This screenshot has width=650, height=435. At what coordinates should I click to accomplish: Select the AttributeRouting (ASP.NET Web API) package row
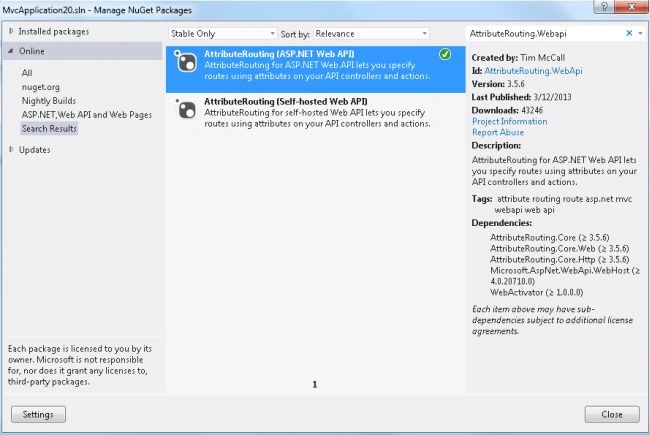[x=315, y=69]
